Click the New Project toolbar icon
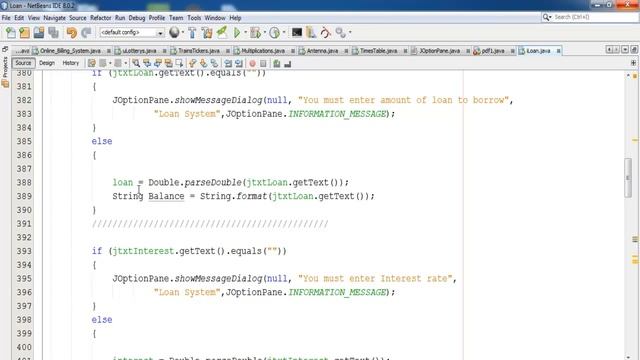640x360 pixels. click(24, 32)
